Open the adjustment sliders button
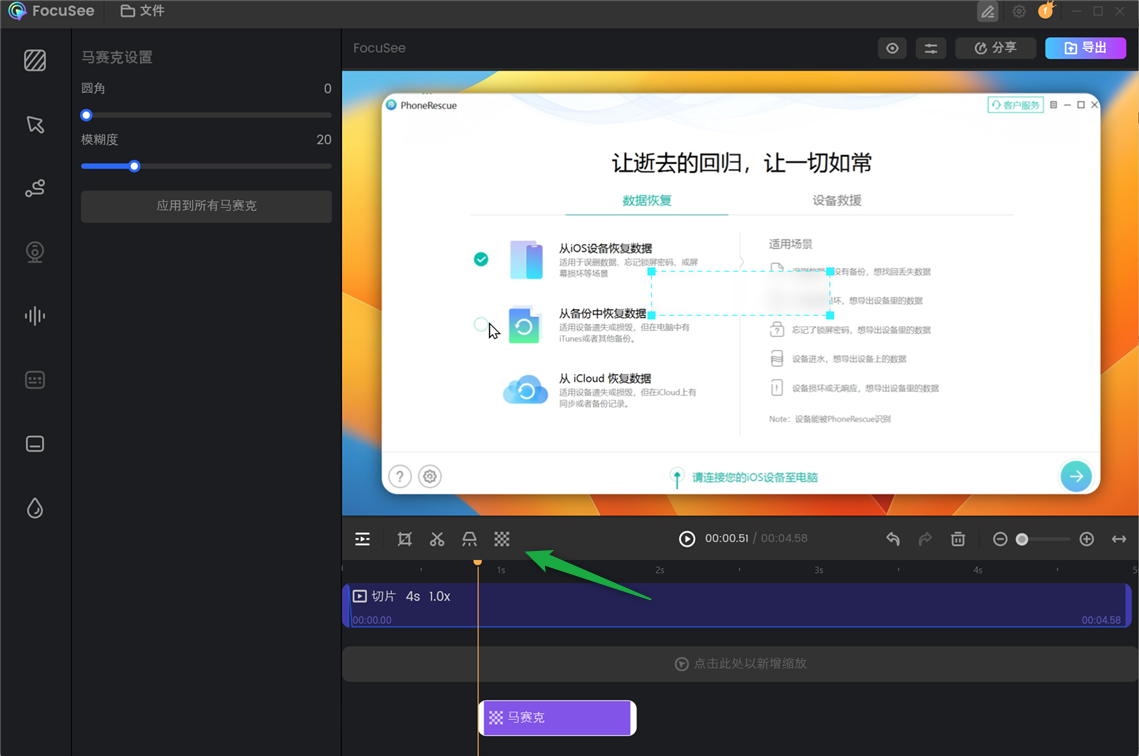This screenshot has height=756, width=1139. pyautogui.click(x=931, y=49)
